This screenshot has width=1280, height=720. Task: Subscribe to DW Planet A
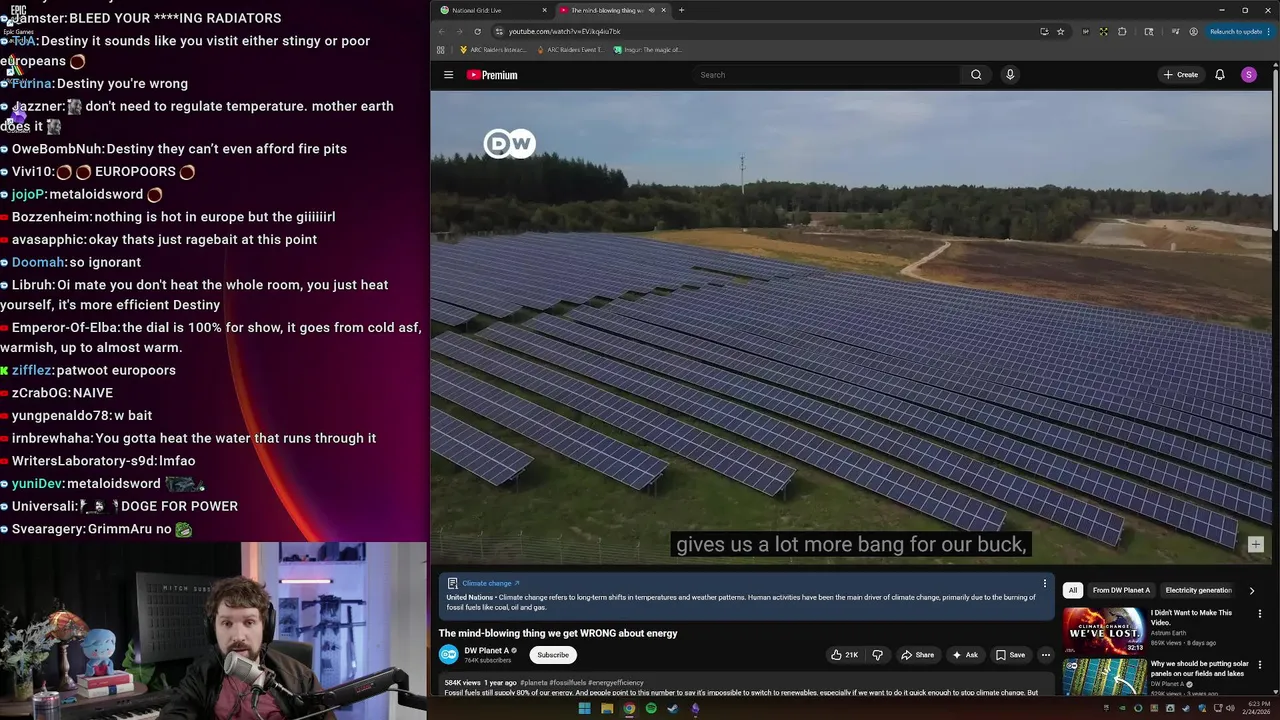(553, 655)
